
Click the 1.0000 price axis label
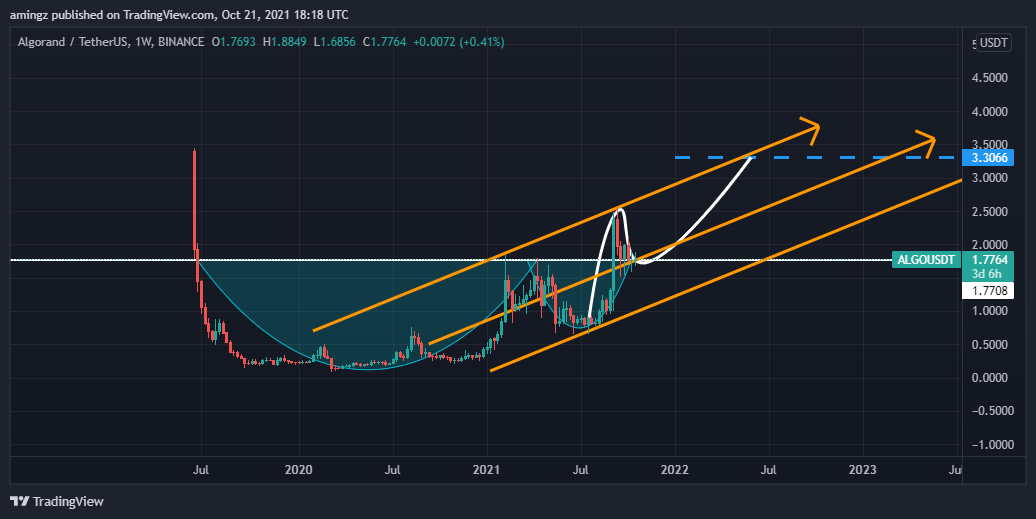(990, 311)
